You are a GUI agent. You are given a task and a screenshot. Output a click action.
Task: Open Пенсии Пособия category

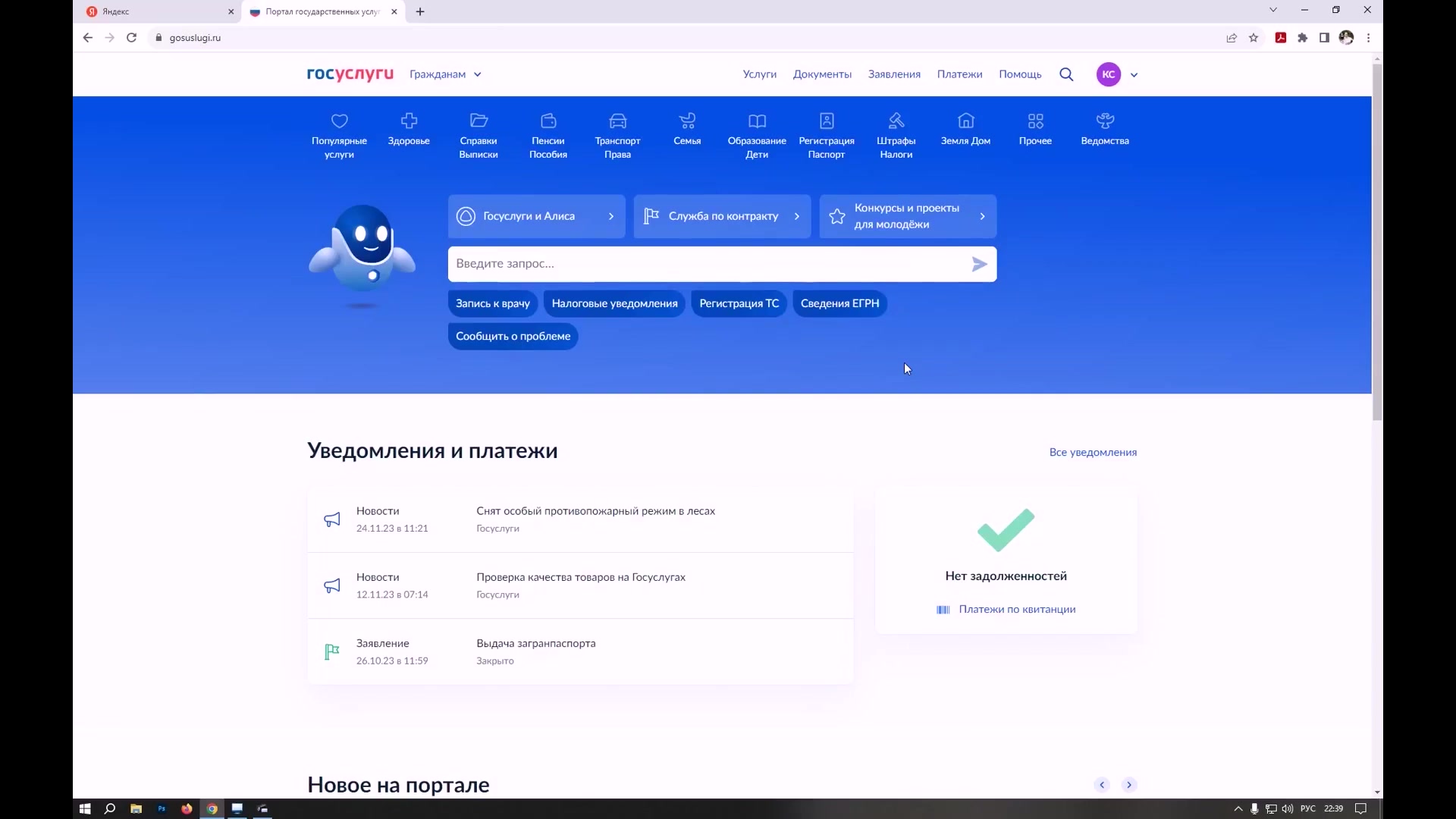pyautogui.click(x=548, y=136)
